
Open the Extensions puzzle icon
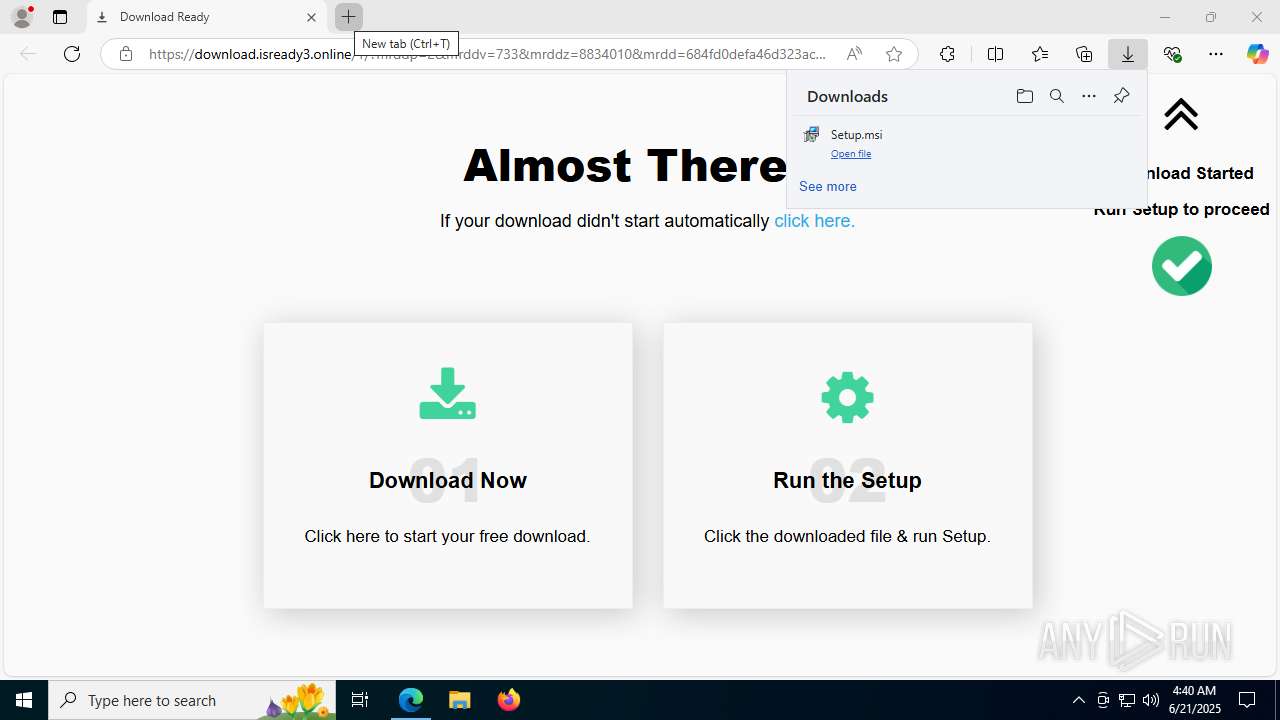947,54
